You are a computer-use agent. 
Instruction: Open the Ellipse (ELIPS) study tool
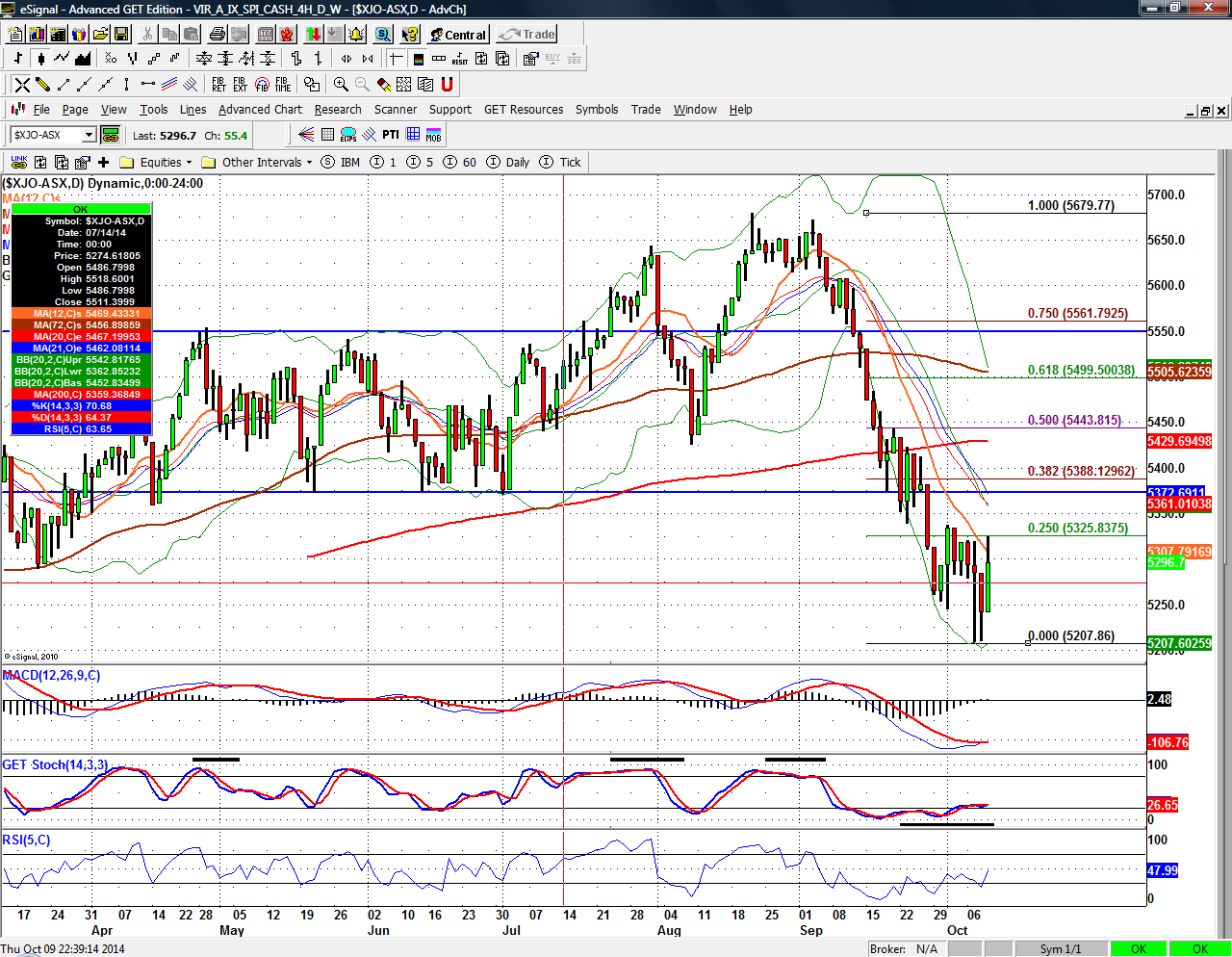(x=348, y=135)
